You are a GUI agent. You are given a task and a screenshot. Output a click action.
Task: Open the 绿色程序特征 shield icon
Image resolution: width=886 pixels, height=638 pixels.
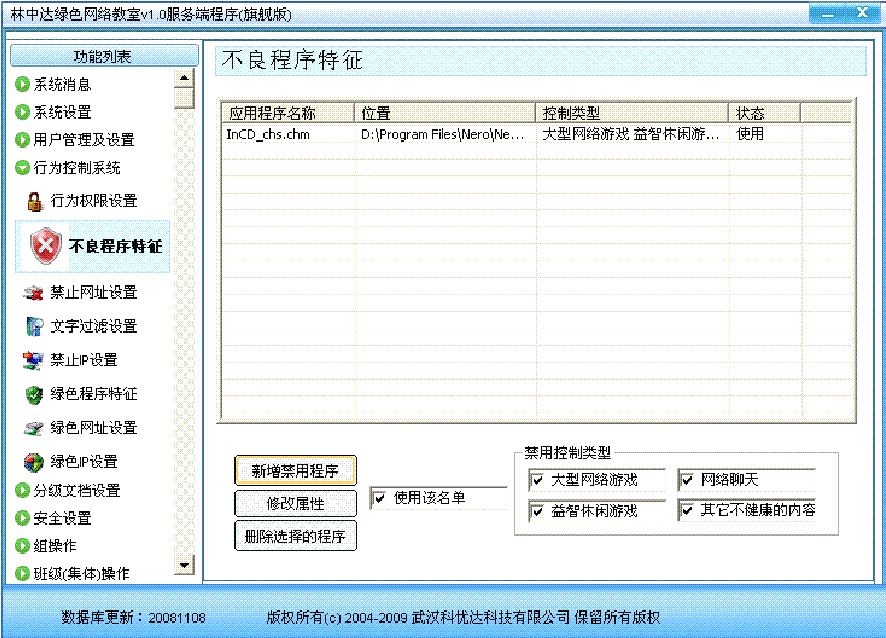(35, 394)
